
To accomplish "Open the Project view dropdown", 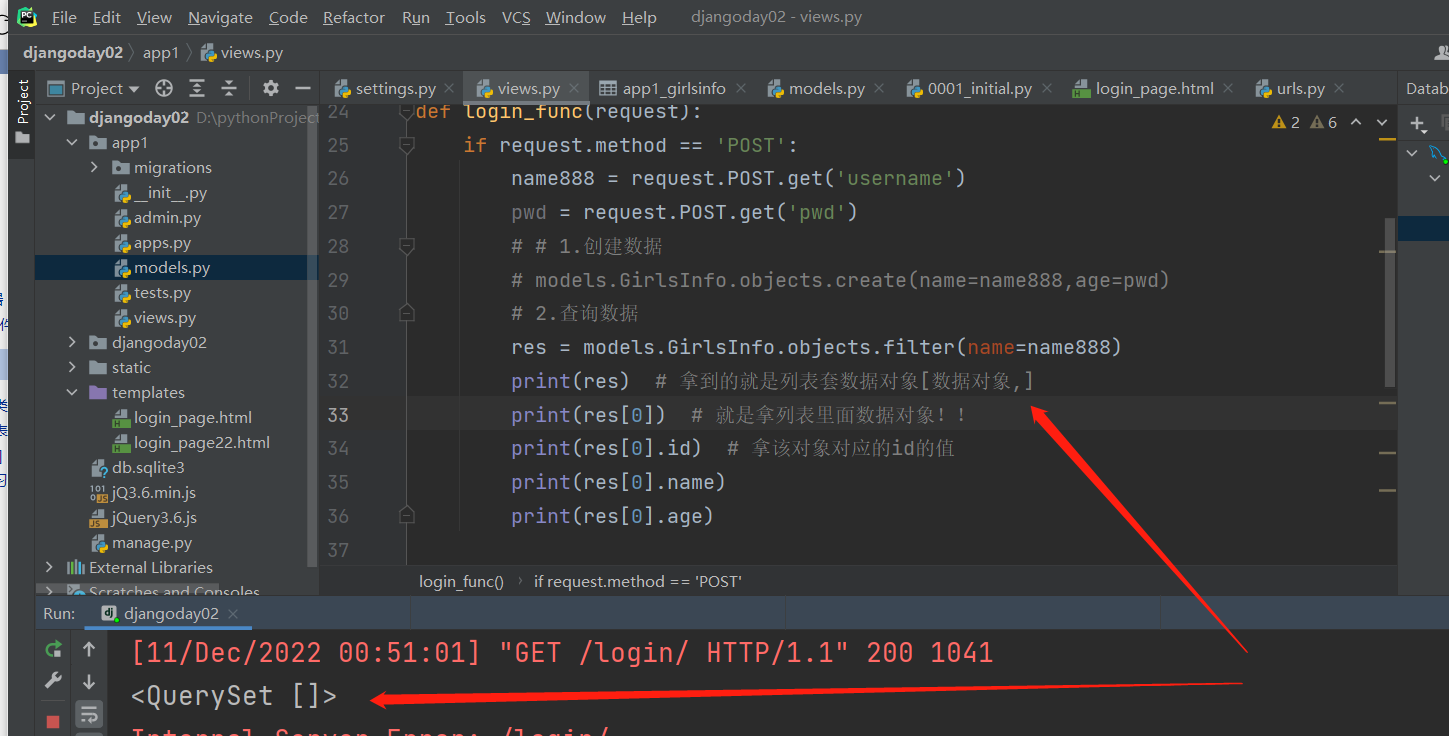I will tap(93, 88).
